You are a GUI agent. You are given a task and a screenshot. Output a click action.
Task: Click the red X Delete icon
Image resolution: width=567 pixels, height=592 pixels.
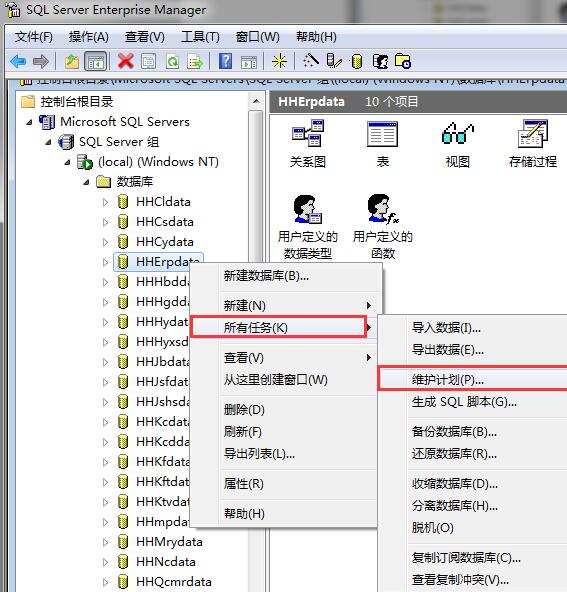pos(126,61)
